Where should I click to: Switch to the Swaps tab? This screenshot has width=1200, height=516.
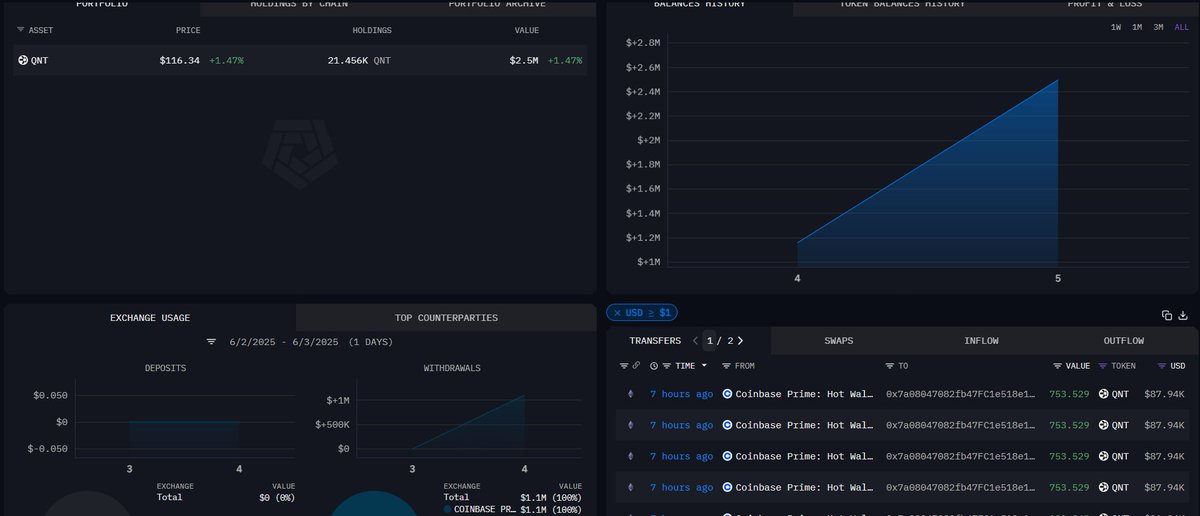point(839,341)
